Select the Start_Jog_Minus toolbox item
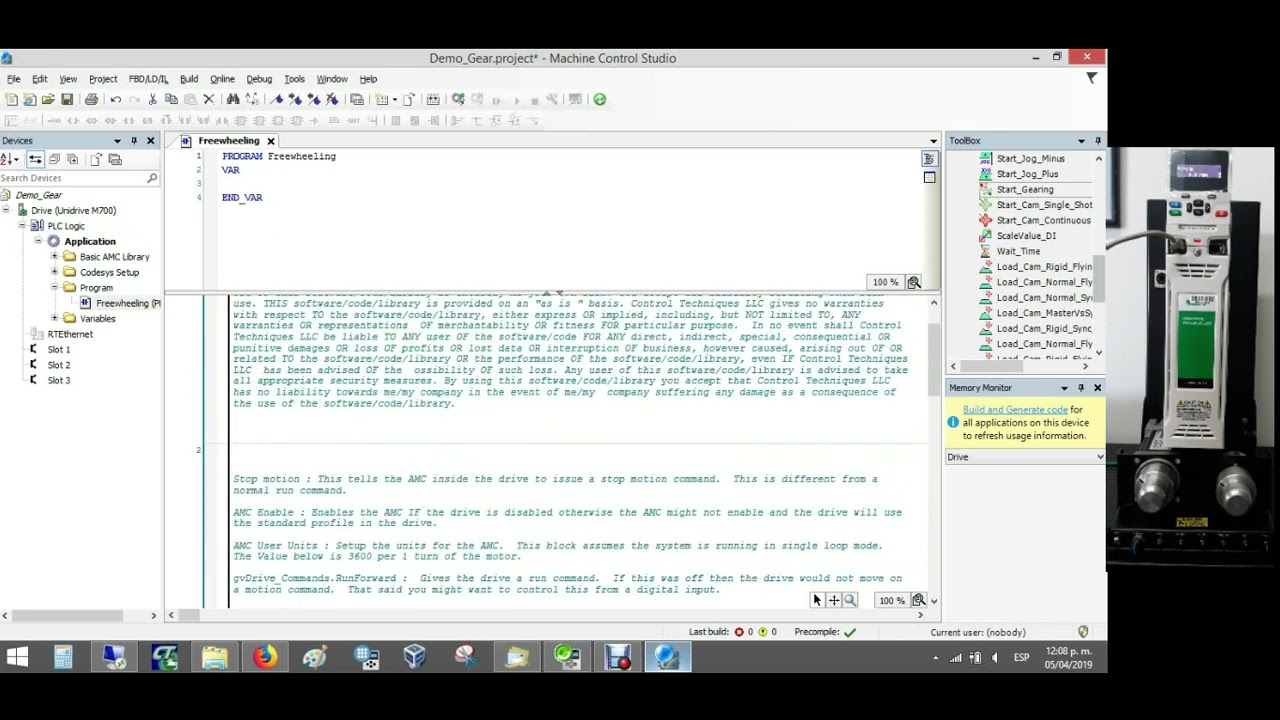Screen dimensions: 1280x720 point(1030,158)
